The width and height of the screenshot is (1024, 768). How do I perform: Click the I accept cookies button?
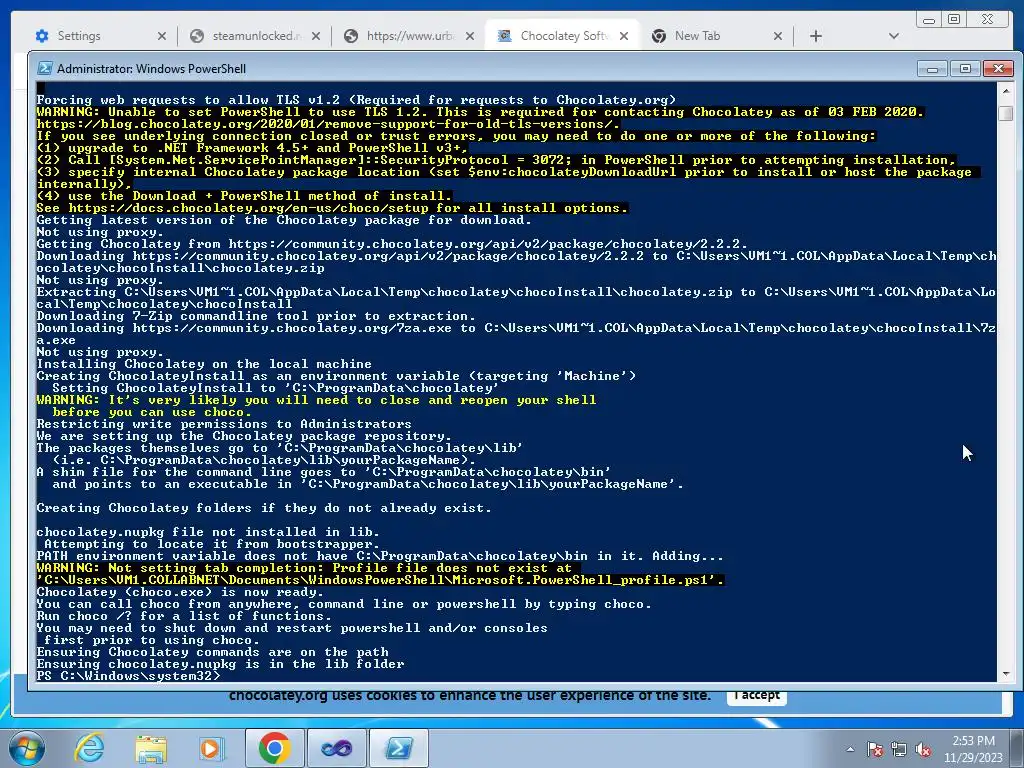pos(756,695)
